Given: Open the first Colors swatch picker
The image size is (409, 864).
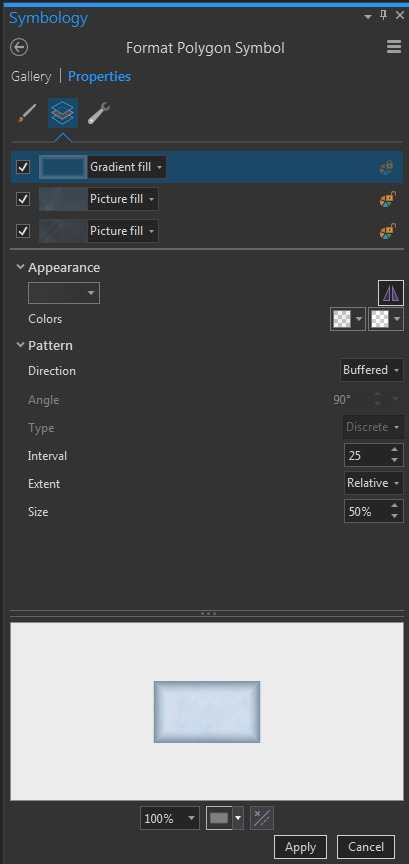Looking at the screenshot, I should point(348,318).
